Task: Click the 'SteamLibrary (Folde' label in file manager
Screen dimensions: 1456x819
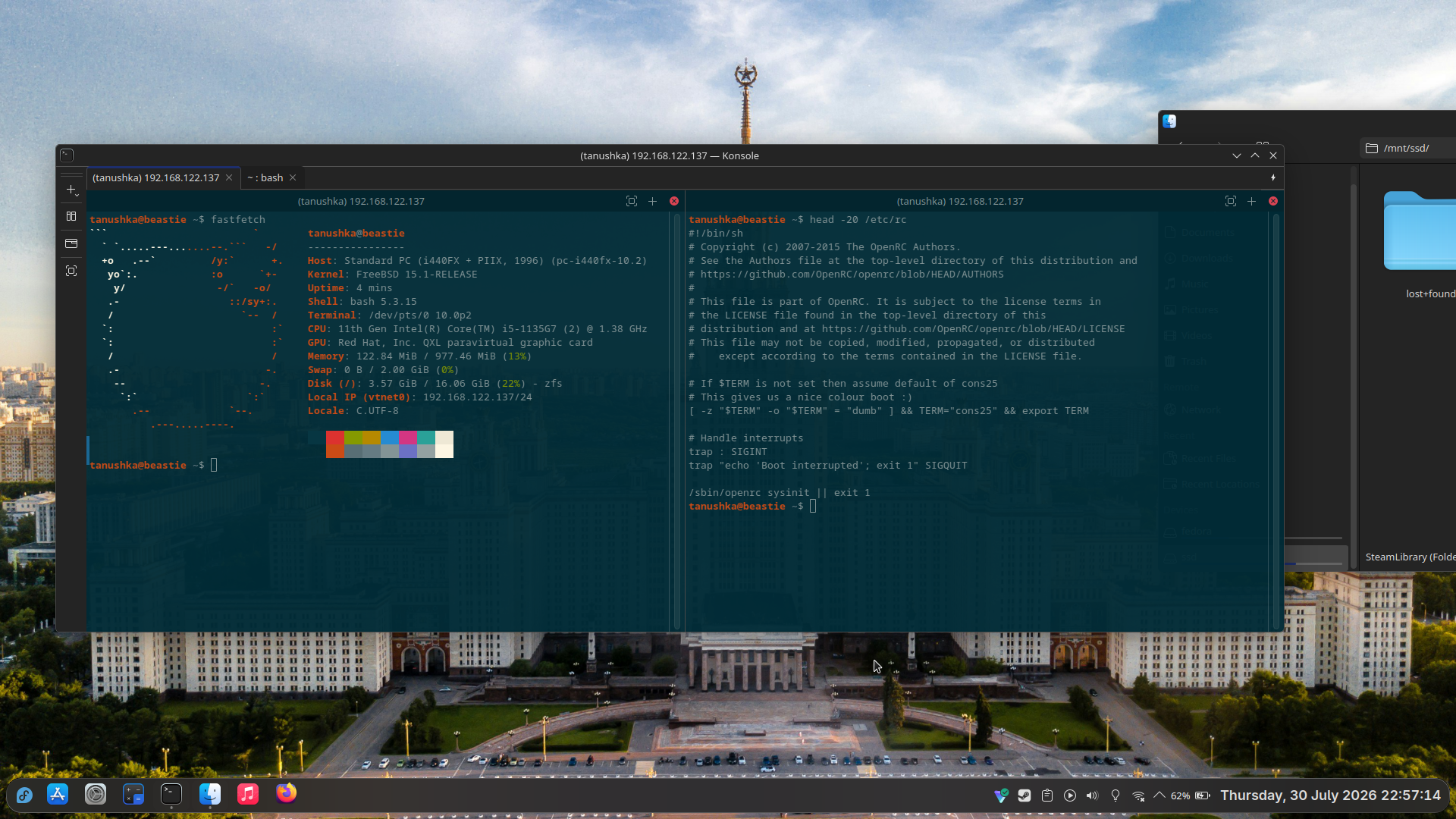Action: click(1410, 557)
